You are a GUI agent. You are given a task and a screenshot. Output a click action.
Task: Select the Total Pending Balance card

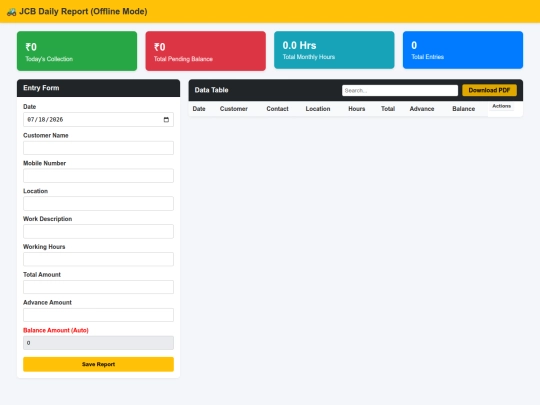205,51
